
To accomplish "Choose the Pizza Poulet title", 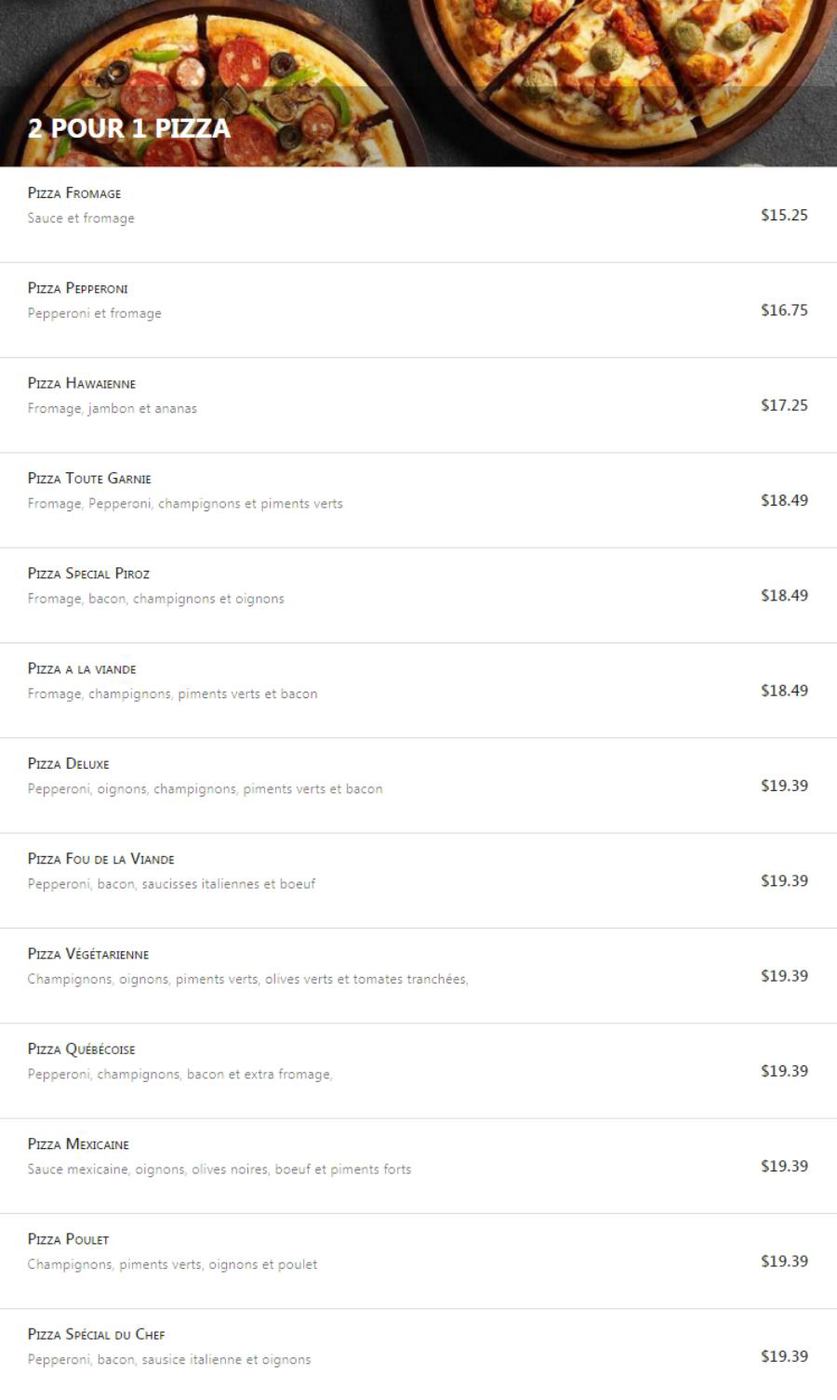I will click(x=68, y=1238).
